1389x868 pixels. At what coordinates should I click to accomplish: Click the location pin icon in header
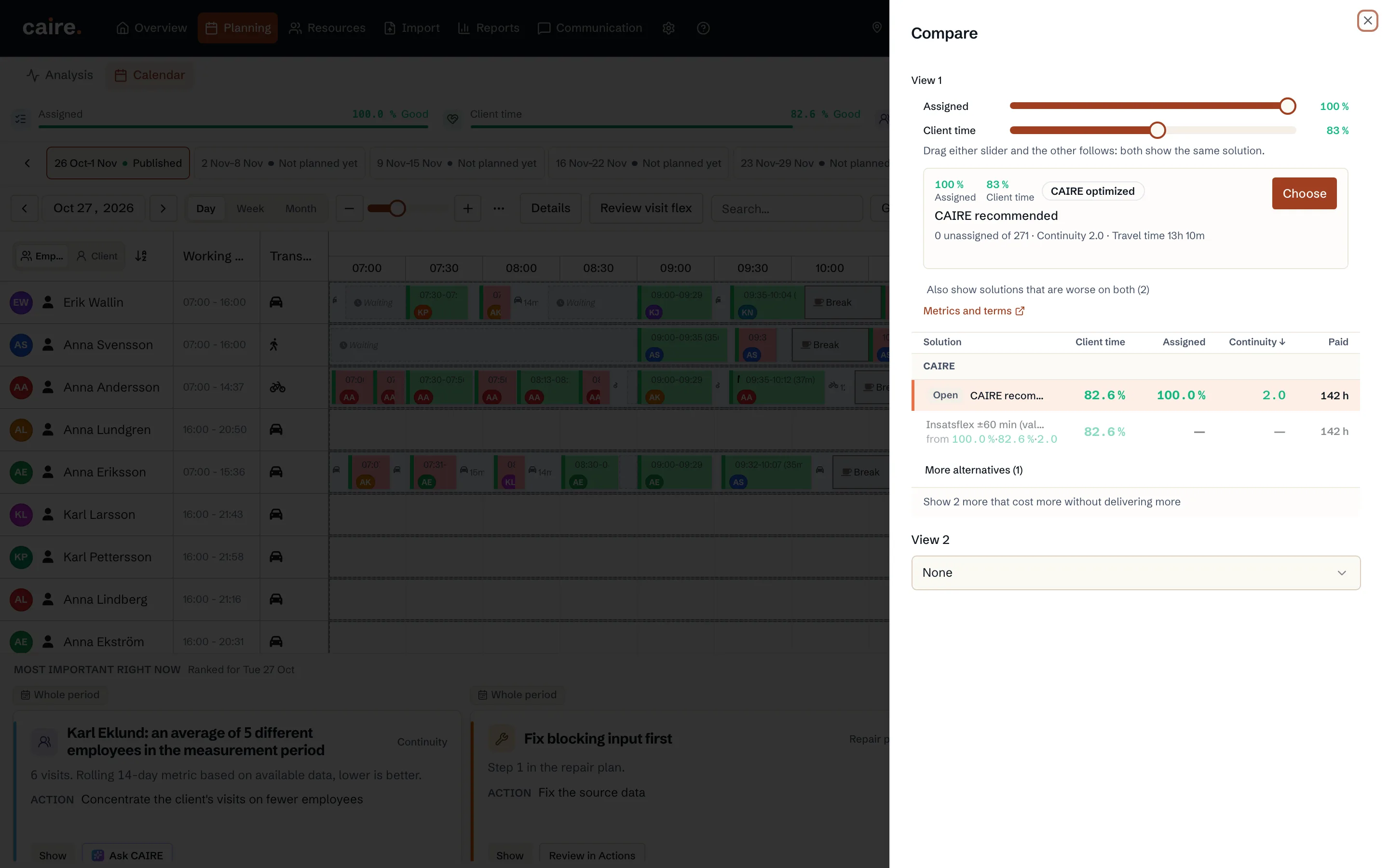pyautogui.click(x=876, y=27)
